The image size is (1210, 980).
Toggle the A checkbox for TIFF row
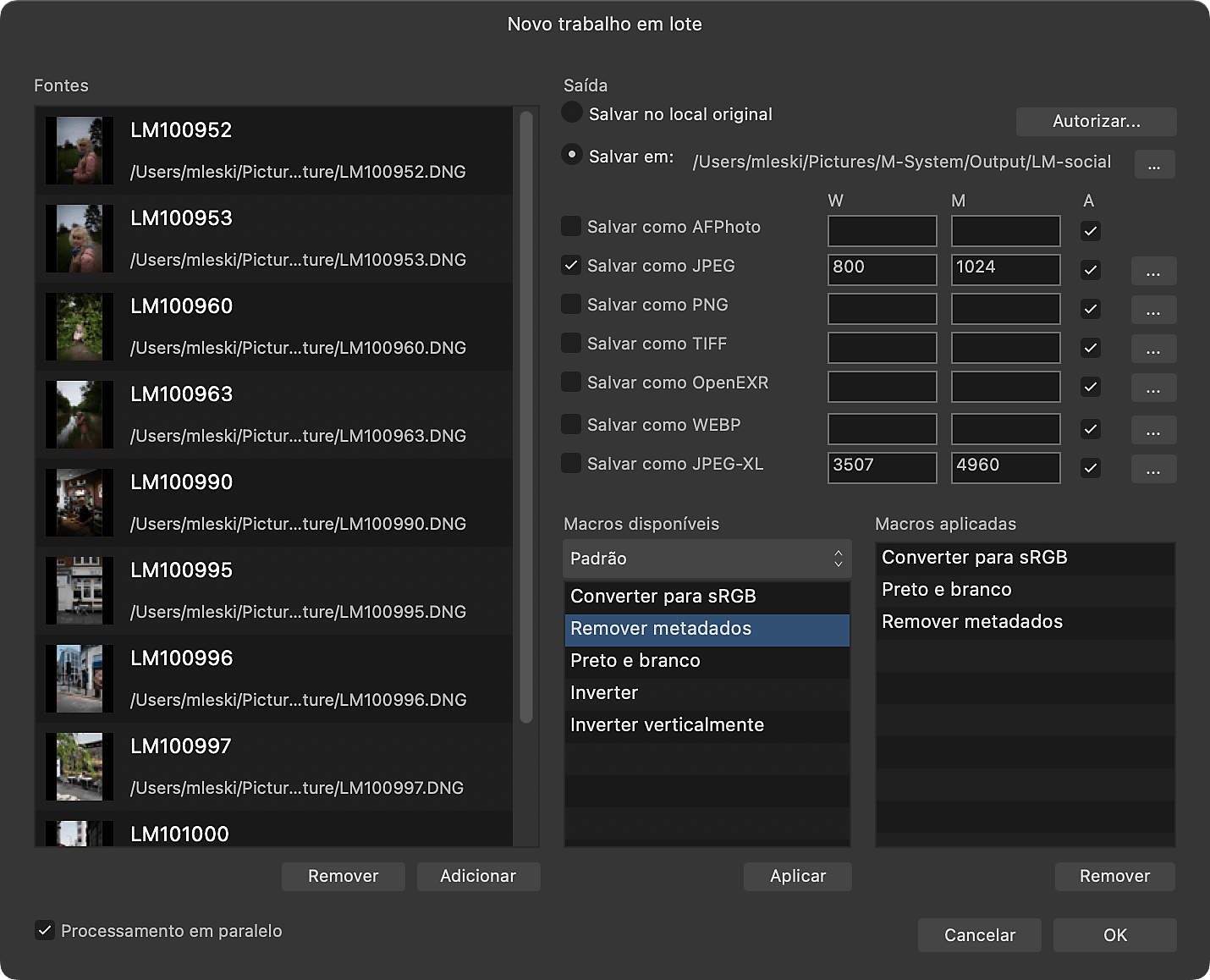coord(1091,348)
